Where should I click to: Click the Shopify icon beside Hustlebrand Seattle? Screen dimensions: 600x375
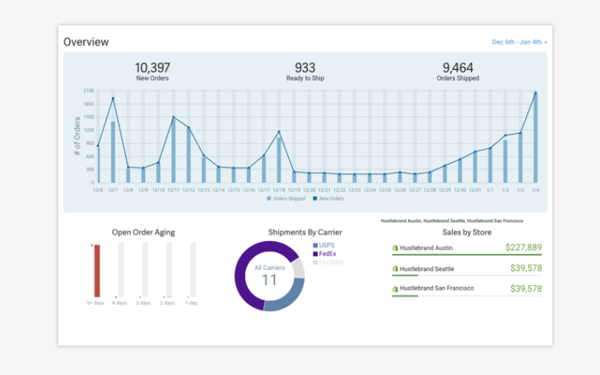click(x=395, y=269)
